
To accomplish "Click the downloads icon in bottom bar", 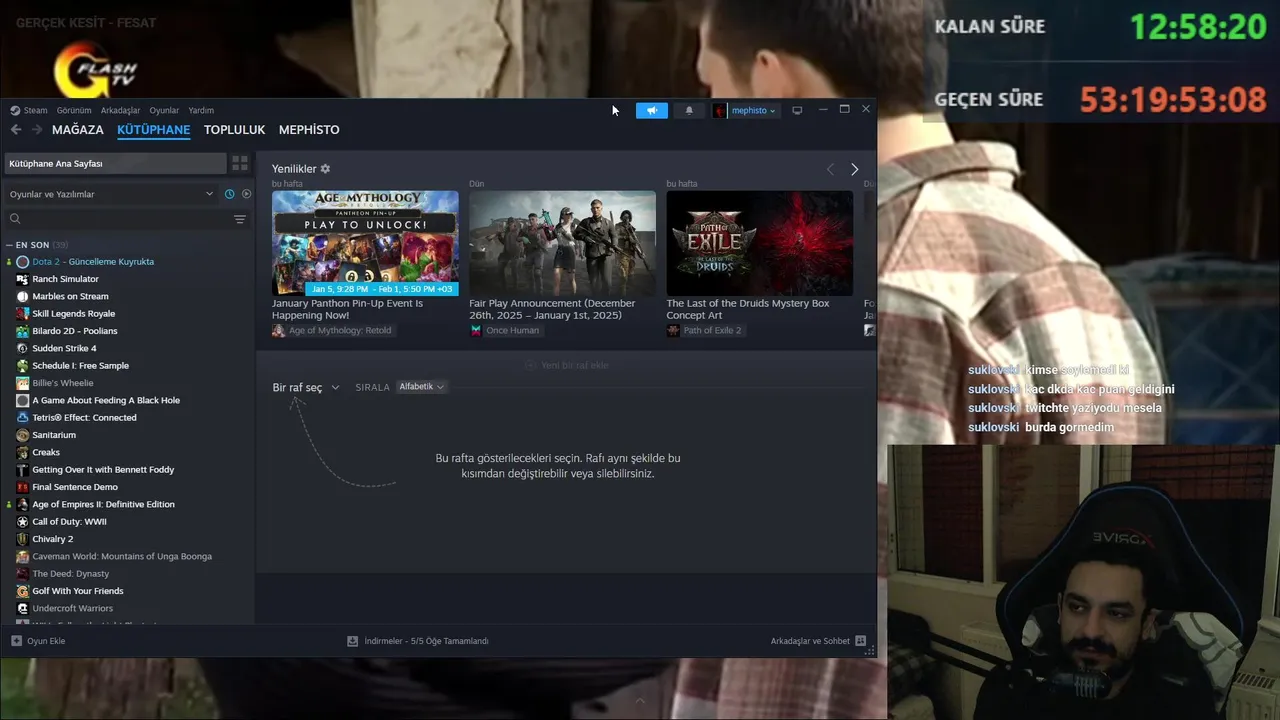I will click(x=352, y=641).
